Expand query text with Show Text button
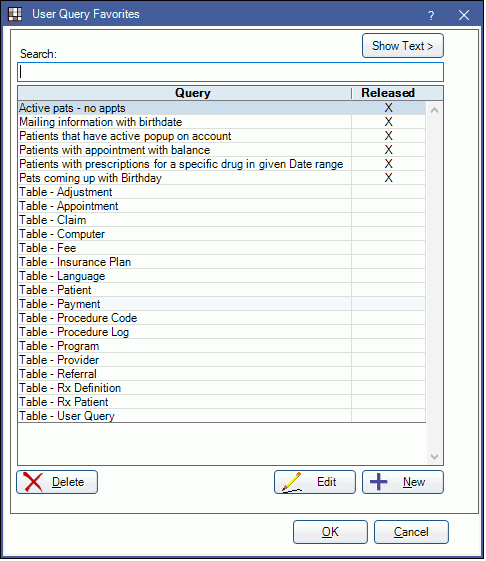Screen dimensions: 486x561 [403, 46]
